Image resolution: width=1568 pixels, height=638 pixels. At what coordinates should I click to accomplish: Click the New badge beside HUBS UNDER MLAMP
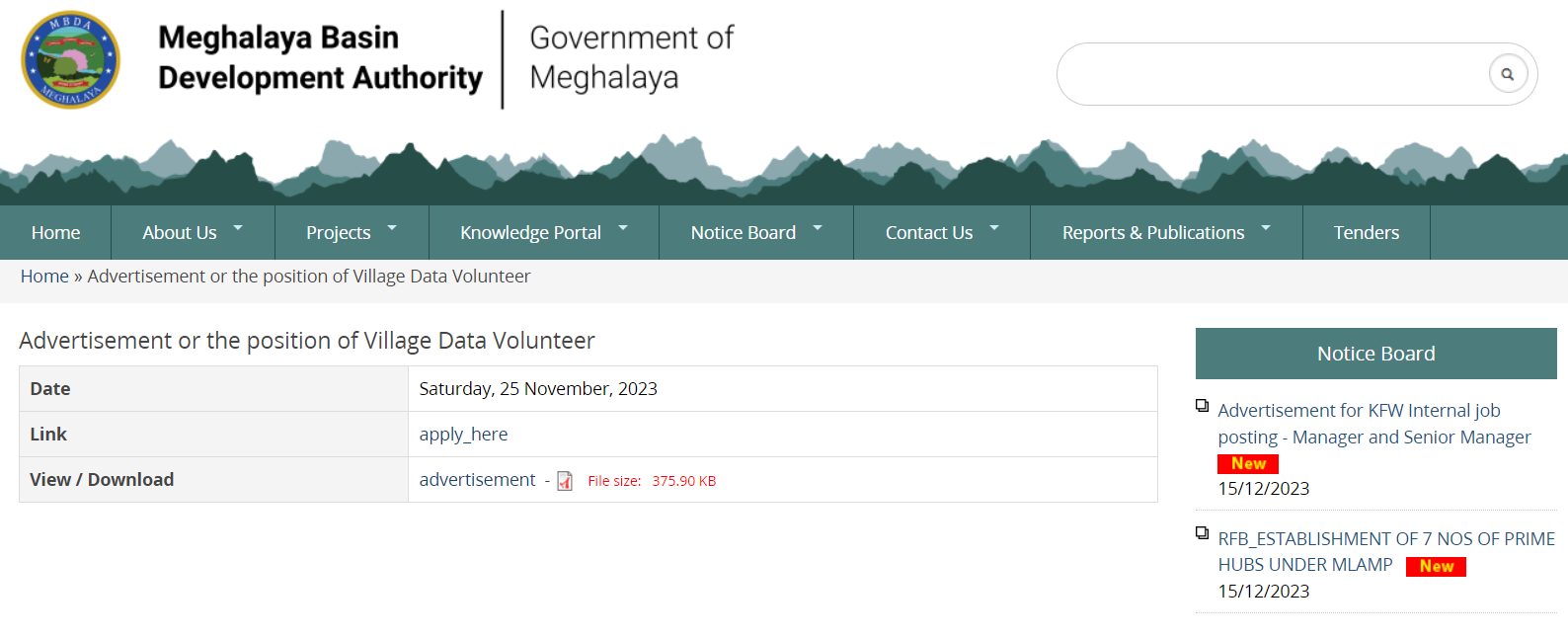click(x=1436, y=566)
